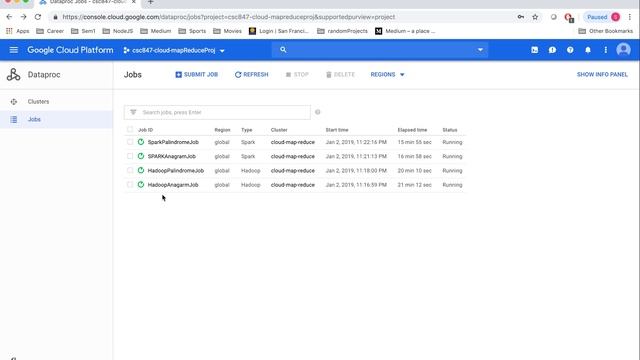Open the randomProjects bookmarks folder
640x360 pixels.
pos(342,31)
